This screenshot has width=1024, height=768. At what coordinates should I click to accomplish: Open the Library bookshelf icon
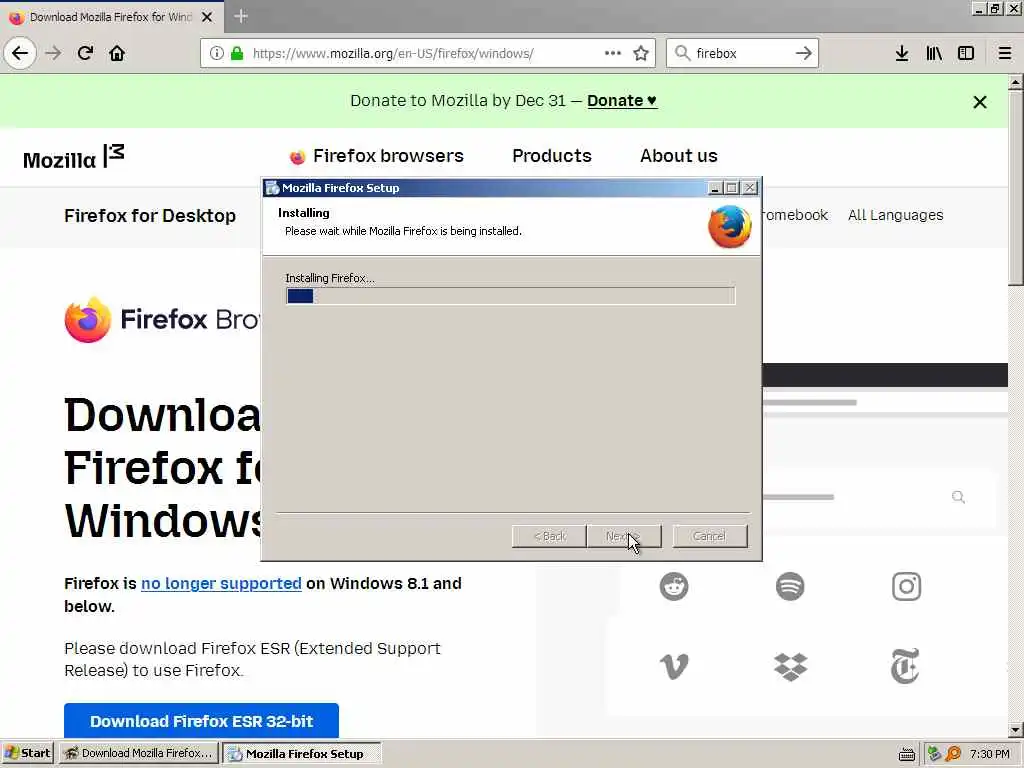pyautogui.click(x=934, y=53)
